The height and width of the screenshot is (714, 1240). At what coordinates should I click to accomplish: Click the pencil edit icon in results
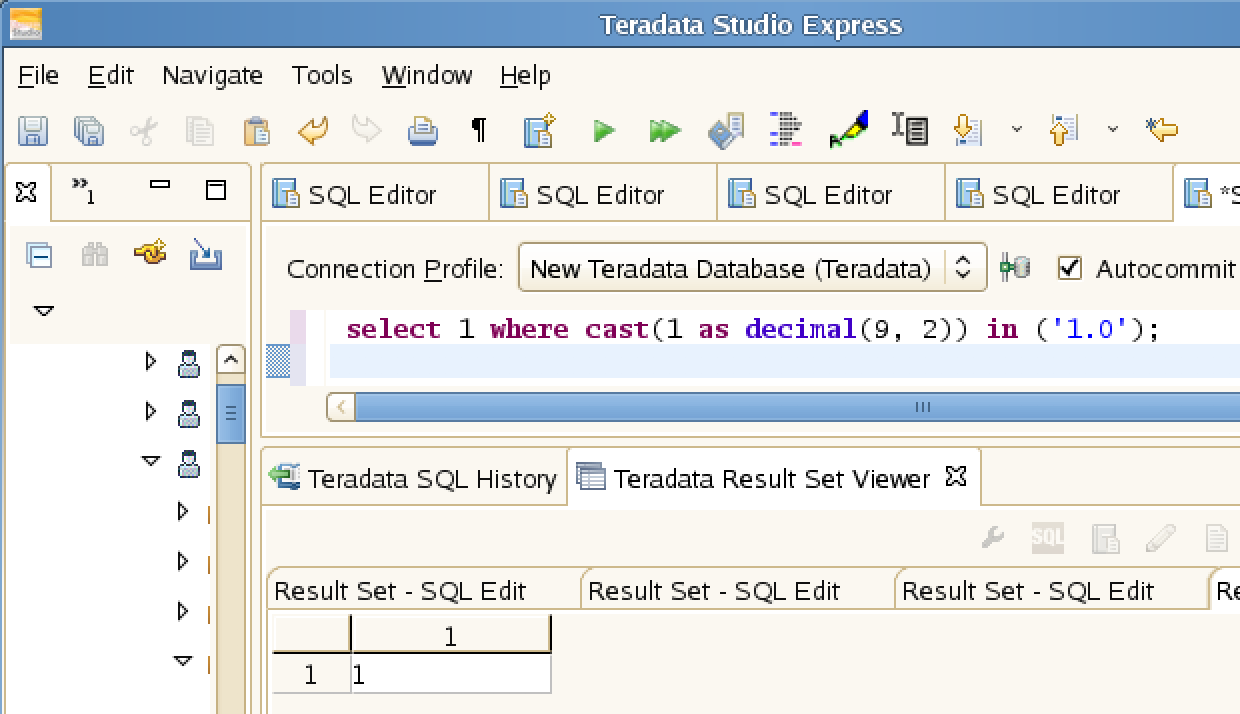tap(1160, 538)
